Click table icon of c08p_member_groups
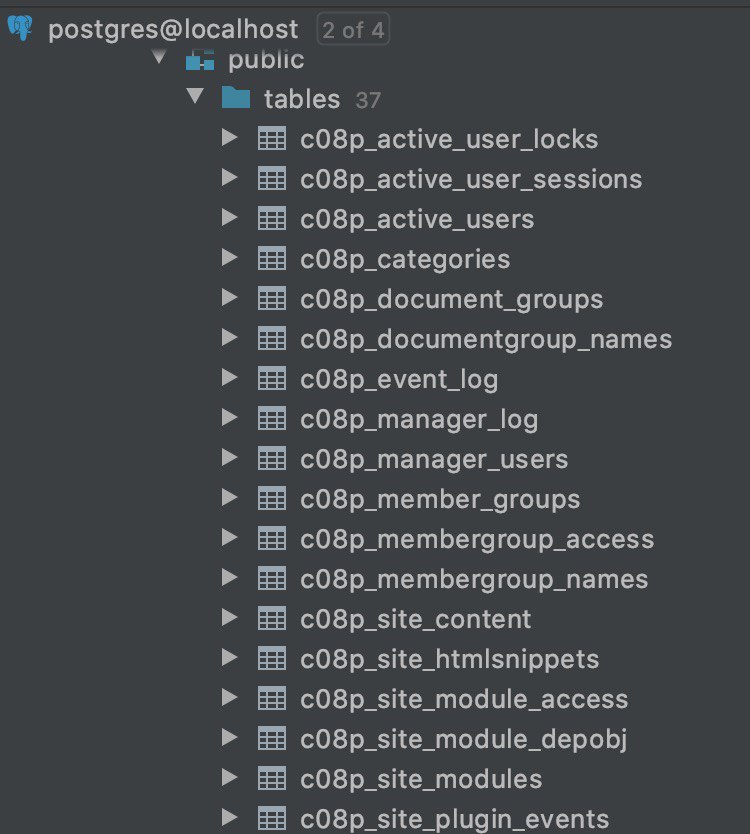This screenshot has height=834, width=750. 272,498
